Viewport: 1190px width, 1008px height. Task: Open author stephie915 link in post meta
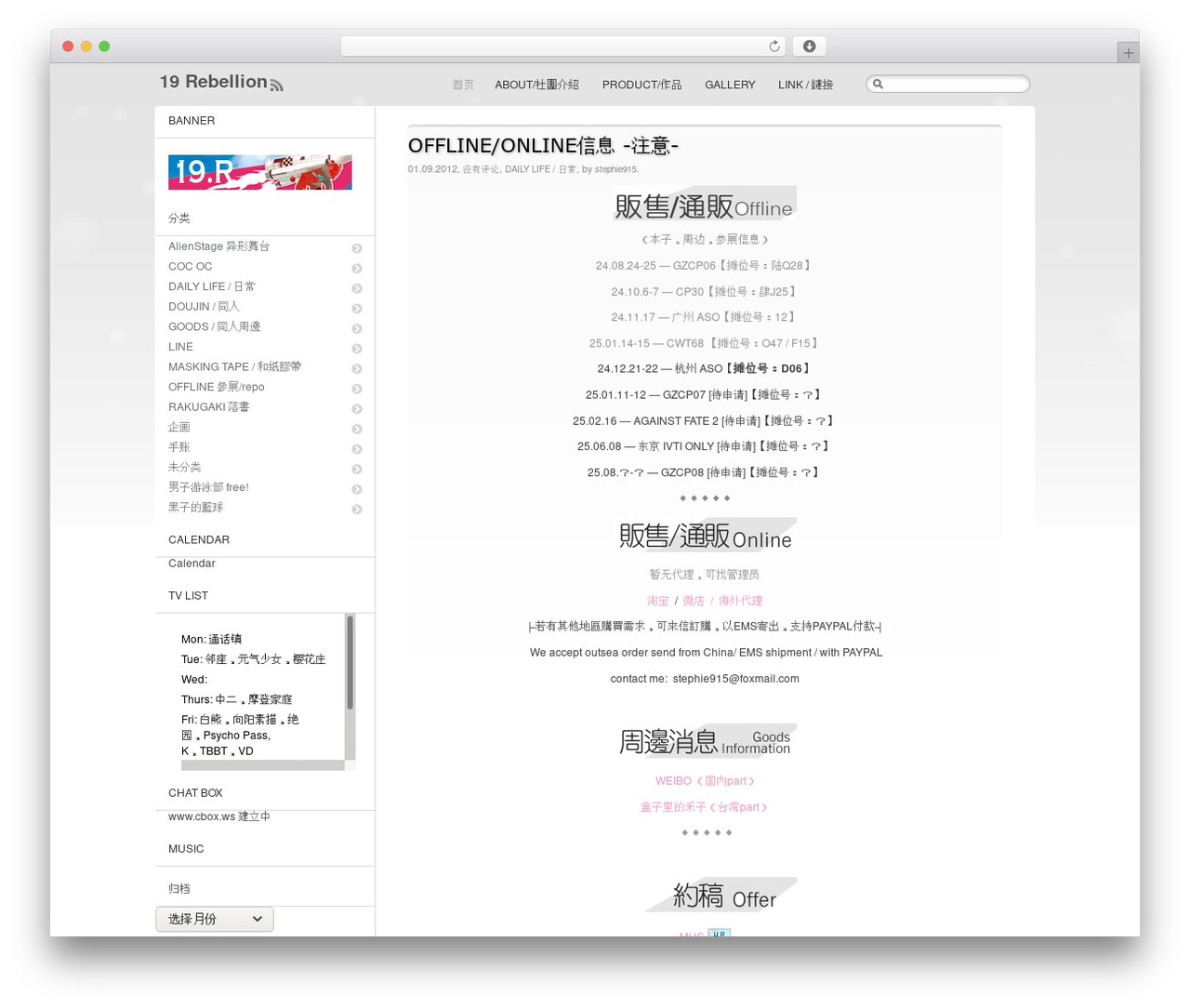[615, 169]
